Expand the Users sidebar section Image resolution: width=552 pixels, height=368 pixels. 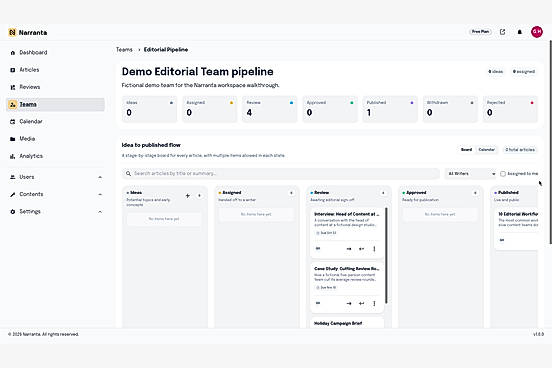tap(55, 177)
